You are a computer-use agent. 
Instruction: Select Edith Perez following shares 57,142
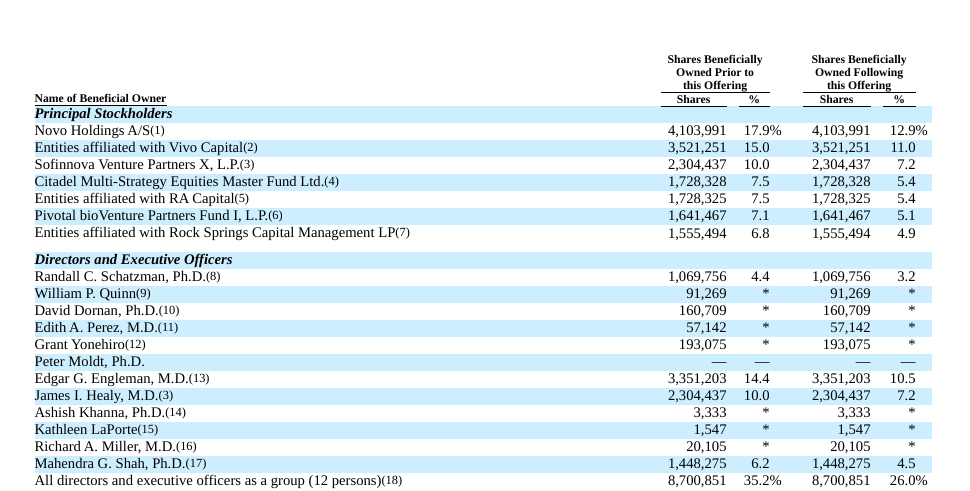850,328
